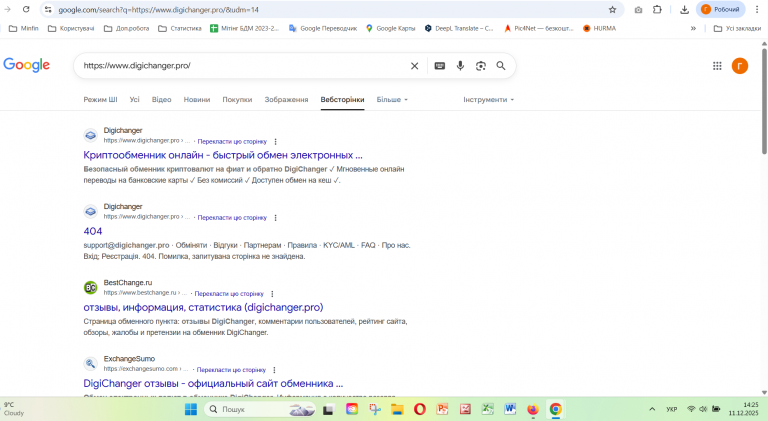
Task: Open Word from the taskbar
Action: click(x=510, y=409)
